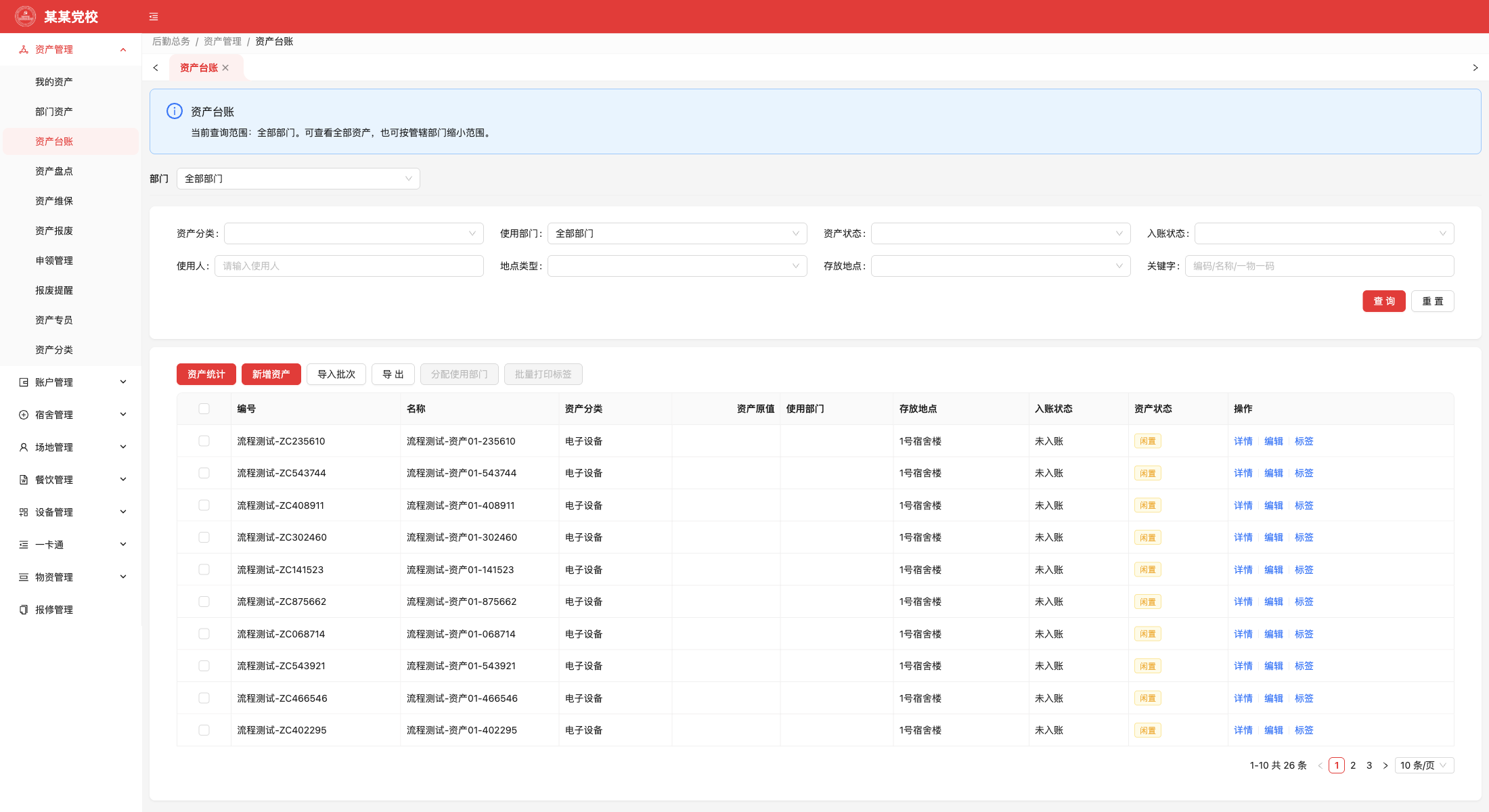Check the row 流程测试-ZC235610
Screen dimensions: 1489x812
pos(204,441)
